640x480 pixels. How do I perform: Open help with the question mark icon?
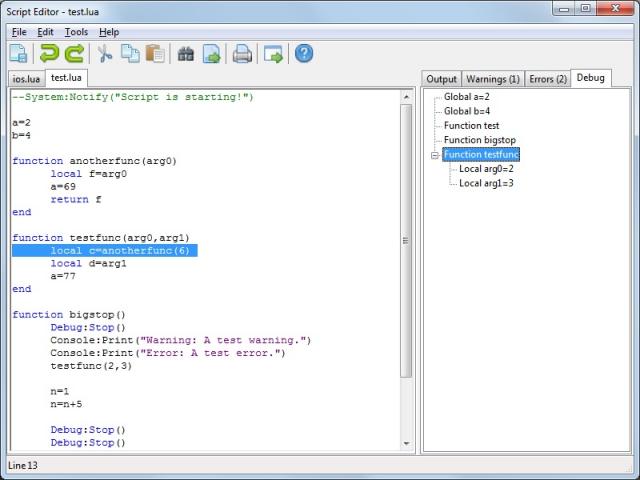[x=304, y=54]
